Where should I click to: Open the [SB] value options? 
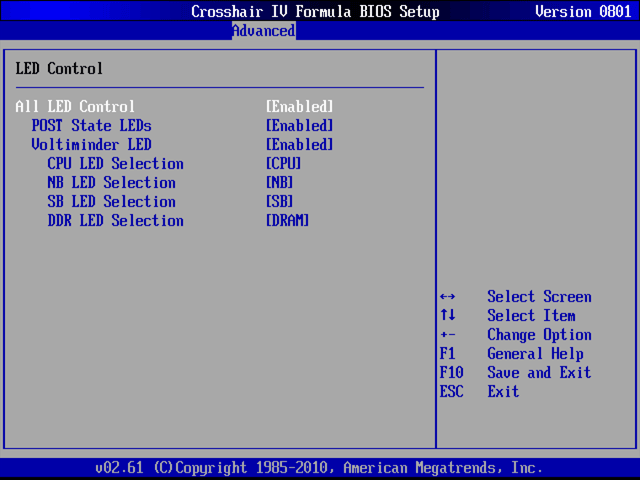point(280,202)
